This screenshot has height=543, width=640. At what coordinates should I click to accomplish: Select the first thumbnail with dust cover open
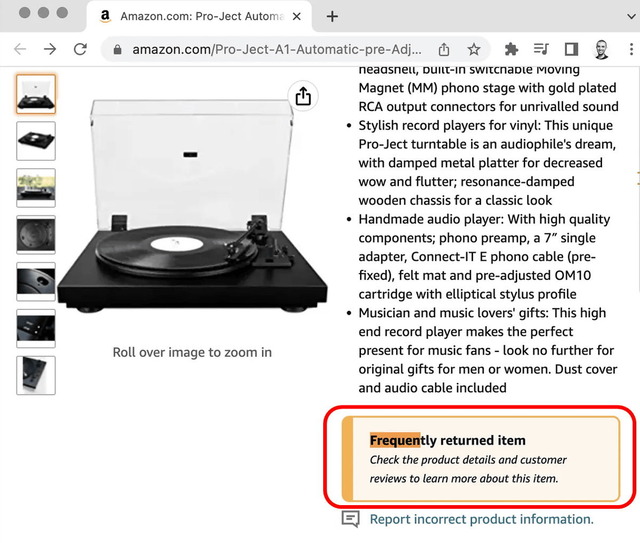pyautogui.click(x=36, y=94)
